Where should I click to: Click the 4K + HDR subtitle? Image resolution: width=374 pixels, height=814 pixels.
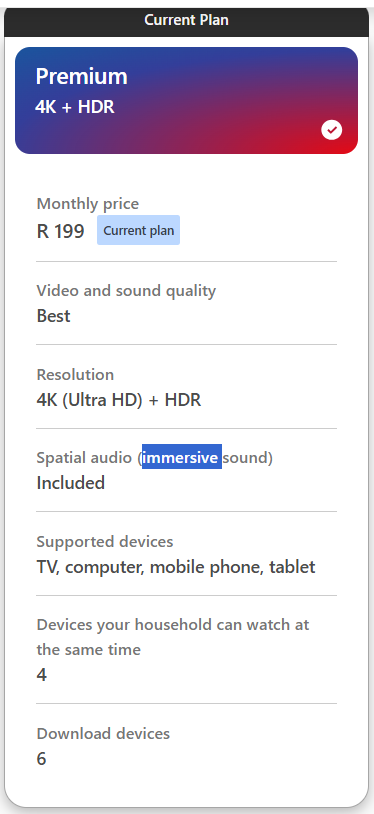click(75, 107)
